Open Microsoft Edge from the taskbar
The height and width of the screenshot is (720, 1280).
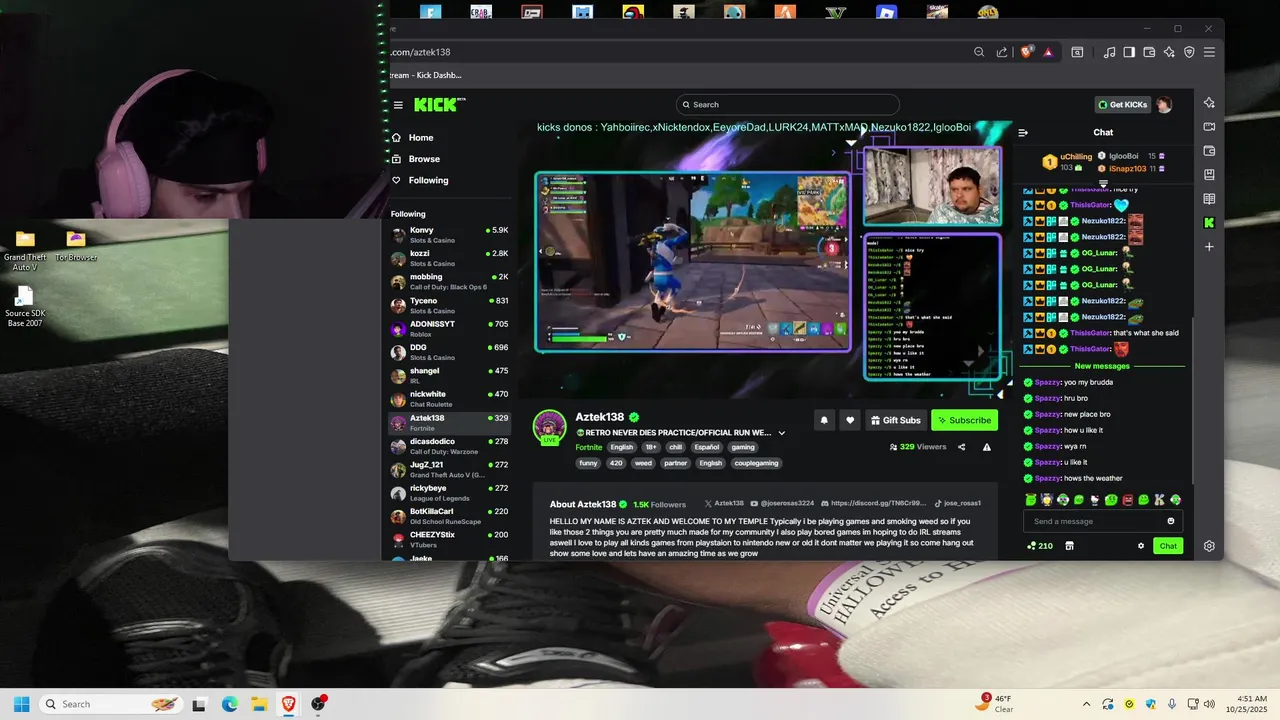click(229, 704)
